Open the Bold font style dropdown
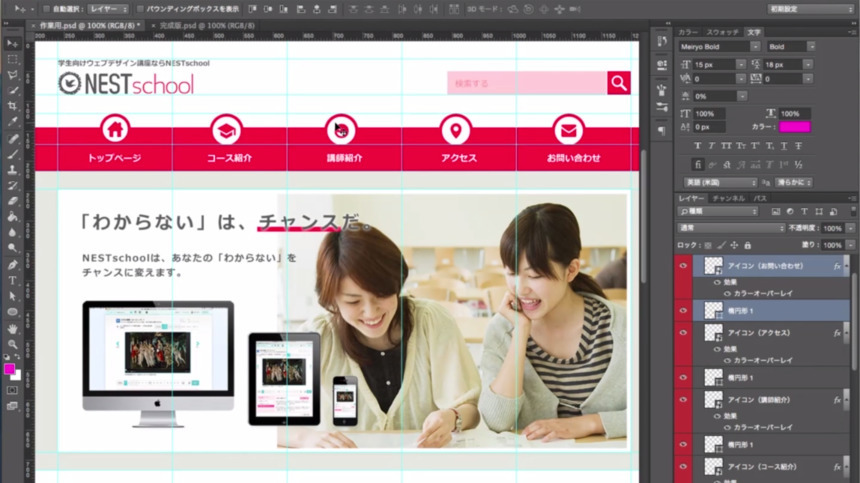The width and height of the screenshot is (860, 483). pos(811,47)
